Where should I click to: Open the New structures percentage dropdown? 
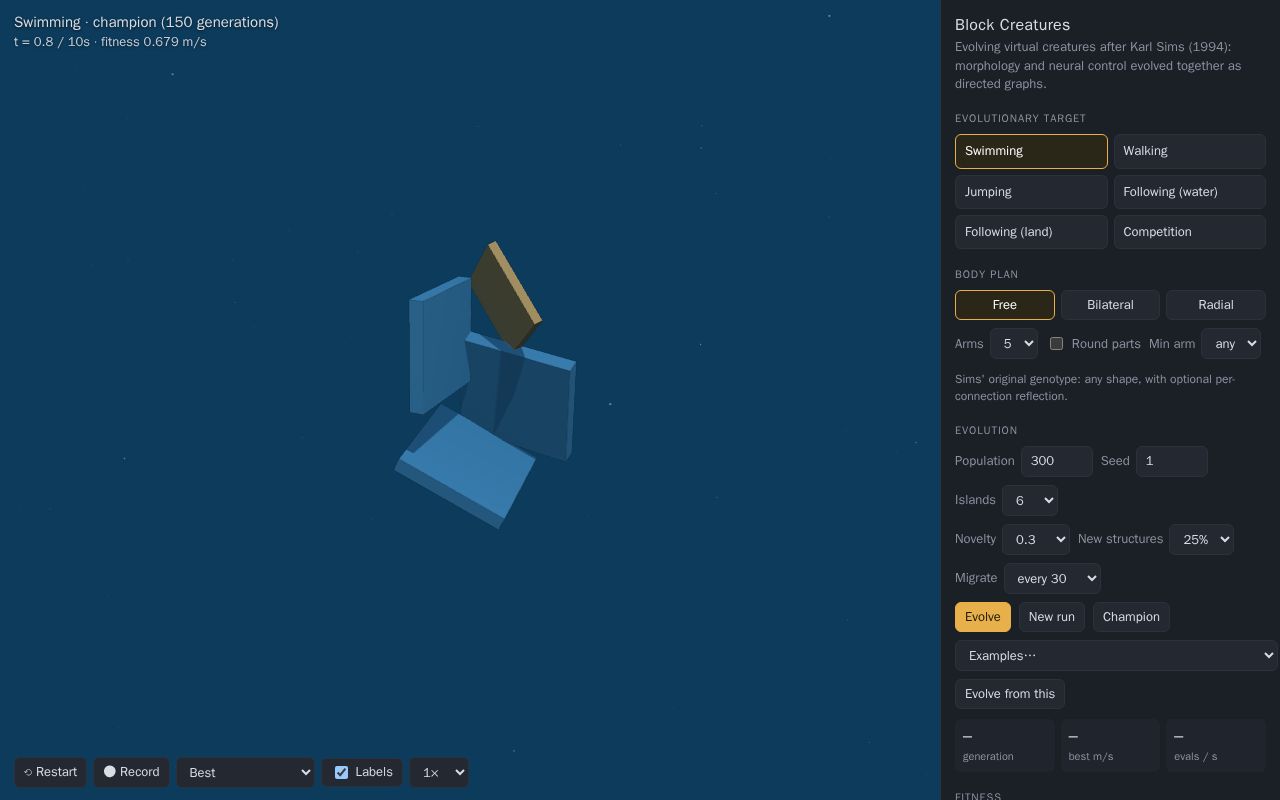point(1201,539)
